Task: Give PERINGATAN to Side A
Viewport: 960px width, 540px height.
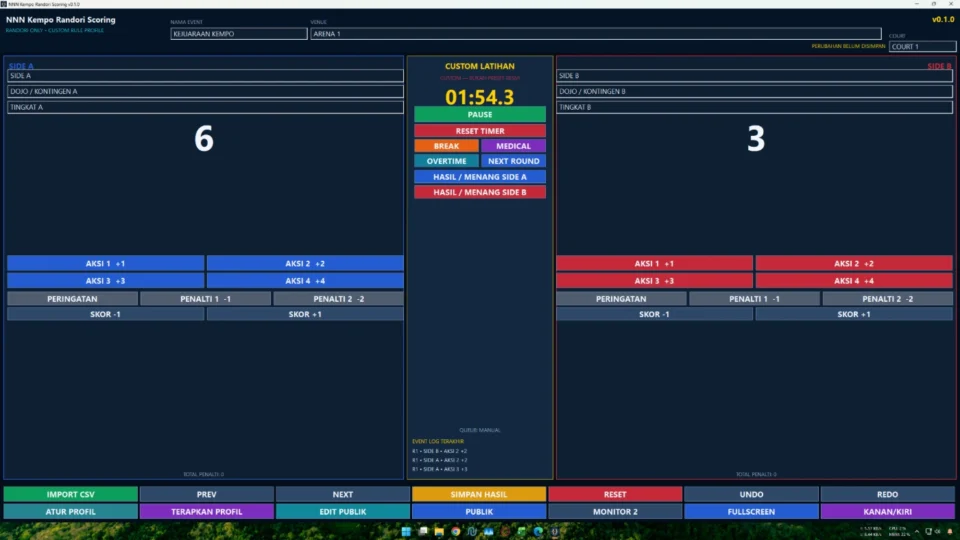Action: (x=72, y=299)
